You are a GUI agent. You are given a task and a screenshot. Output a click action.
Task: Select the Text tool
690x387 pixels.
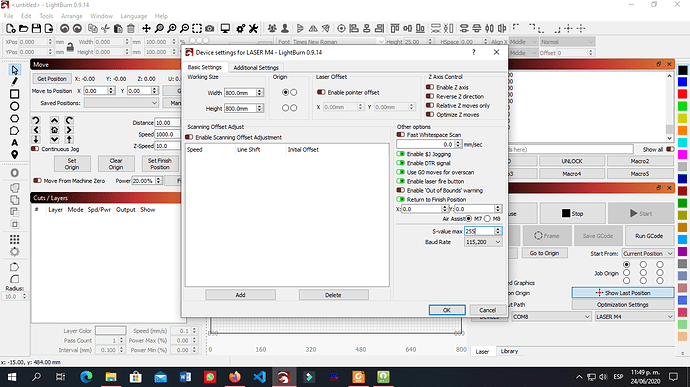pyautogui.click(x=15, y=143)
